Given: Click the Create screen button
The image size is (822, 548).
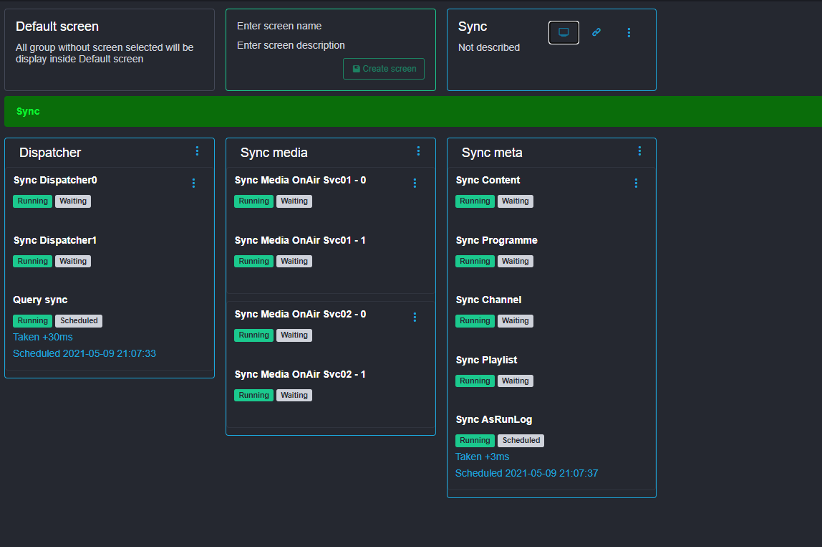Looking at the screenshot, I should point(384,69).
